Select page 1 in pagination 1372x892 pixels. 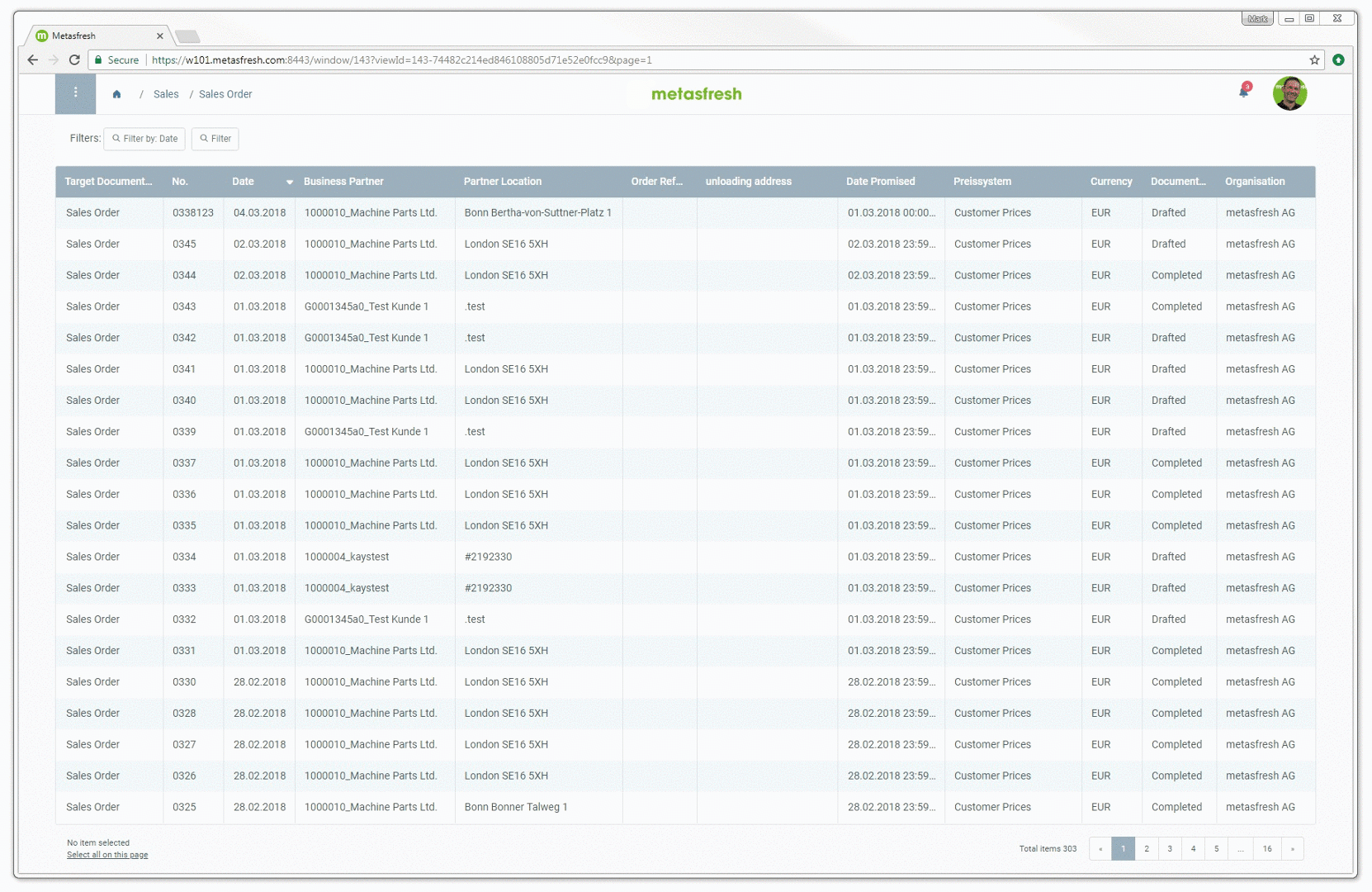tap(1124, 849)
